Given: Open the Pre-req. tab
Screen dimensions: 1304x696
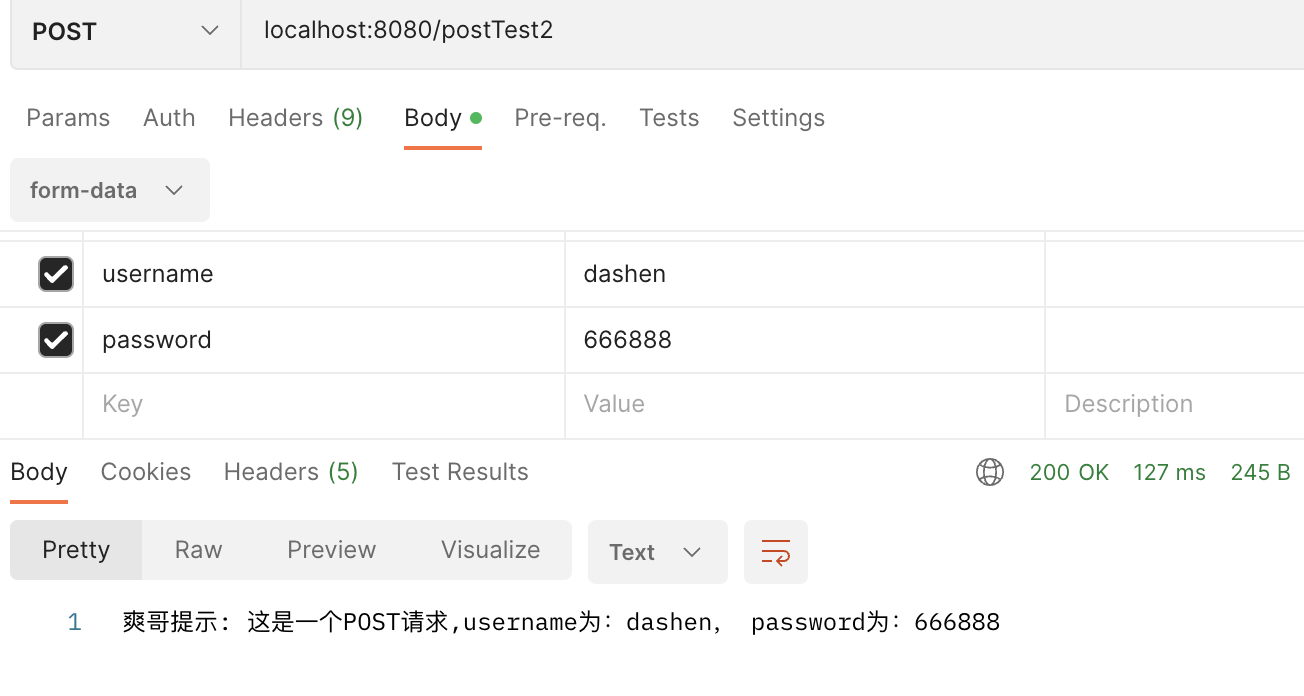Looking at the screenshot, I should [x=560, y=118].
